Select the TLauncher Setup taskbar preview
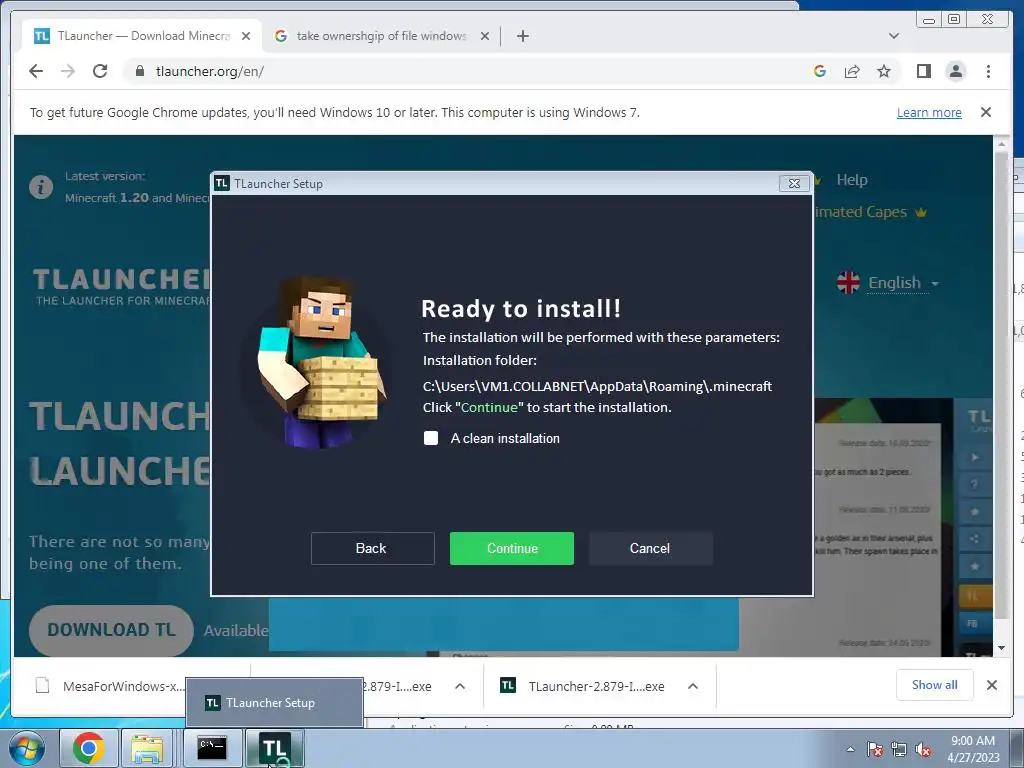1024x768 pixels. click(x=274, y=703)
